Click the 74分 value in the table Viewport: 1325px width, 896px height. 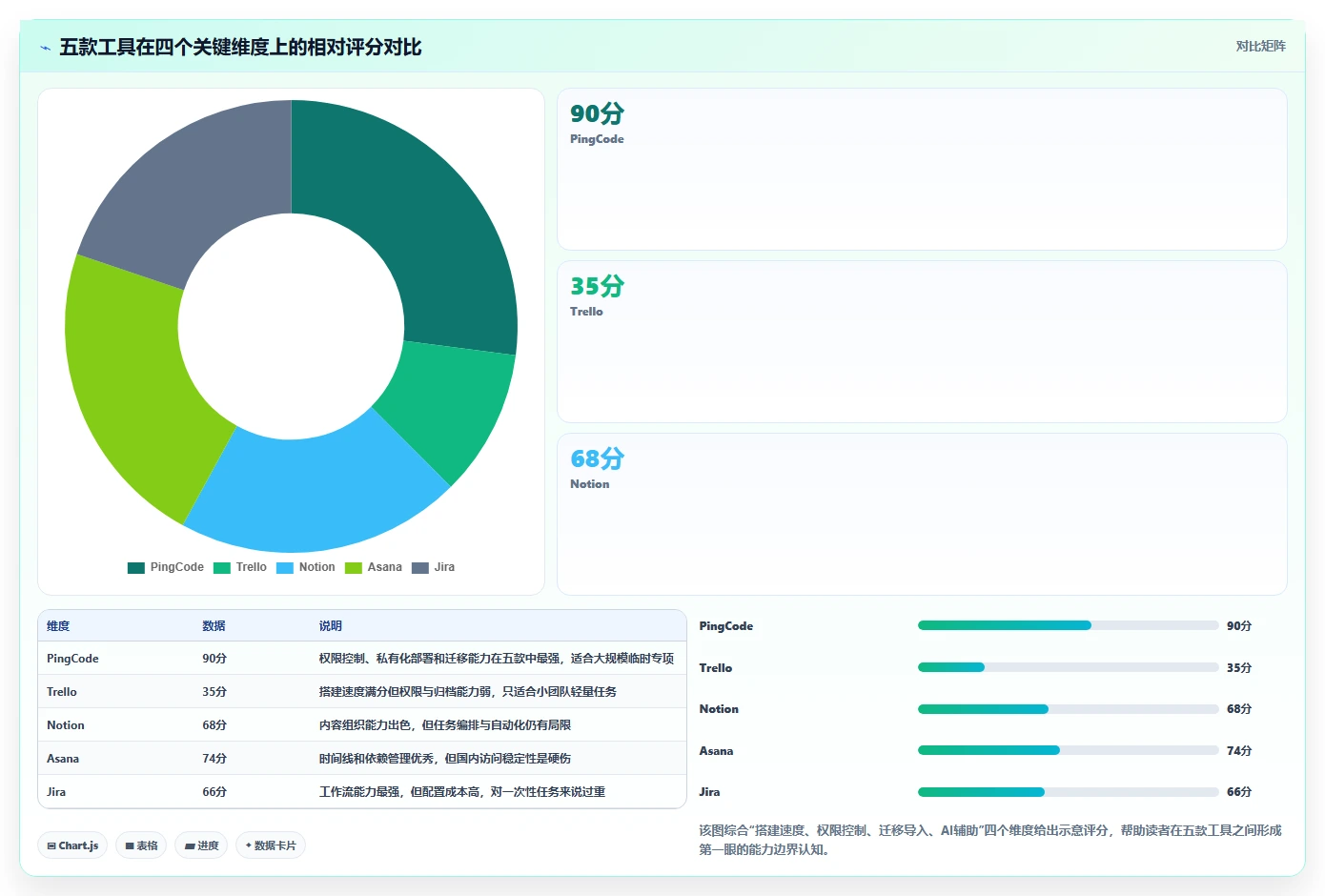pyautogui.click(x=214, y=759)
